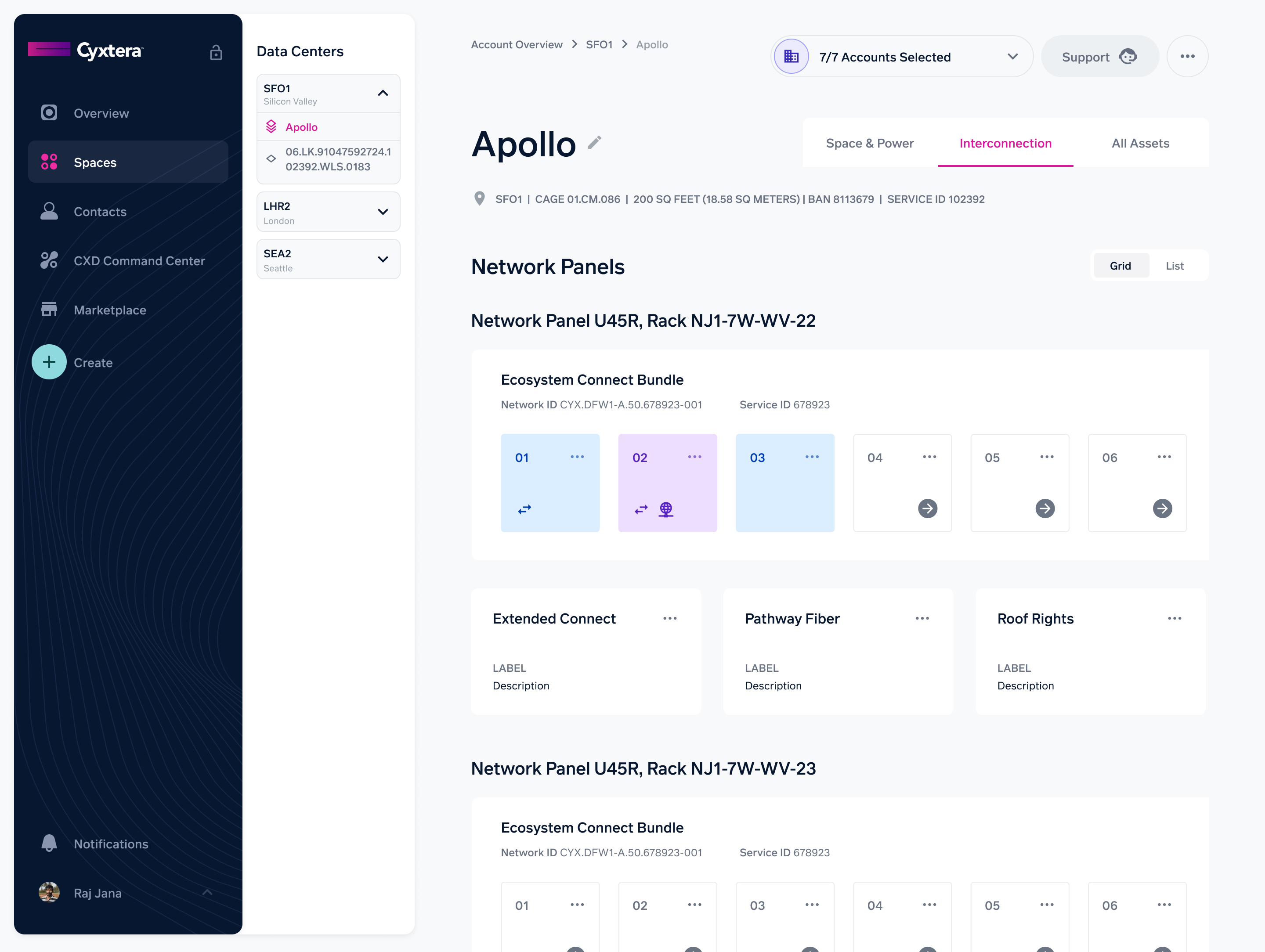Click the edit pencil next to Apollo
Image resolution: width=1265 pixels, height=952 pixels.
tap(595, 142)
